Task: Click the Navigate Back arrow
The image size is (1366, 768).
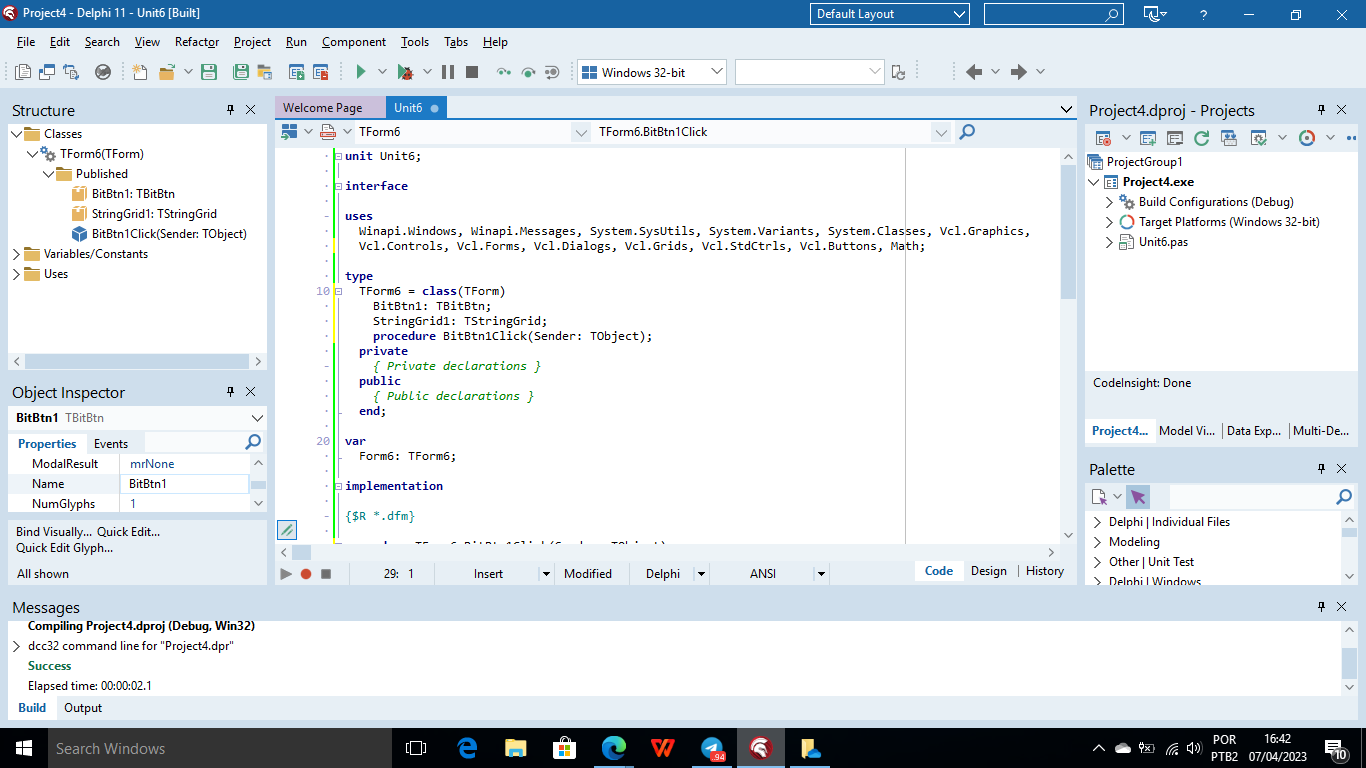Action: click(974, 72)
